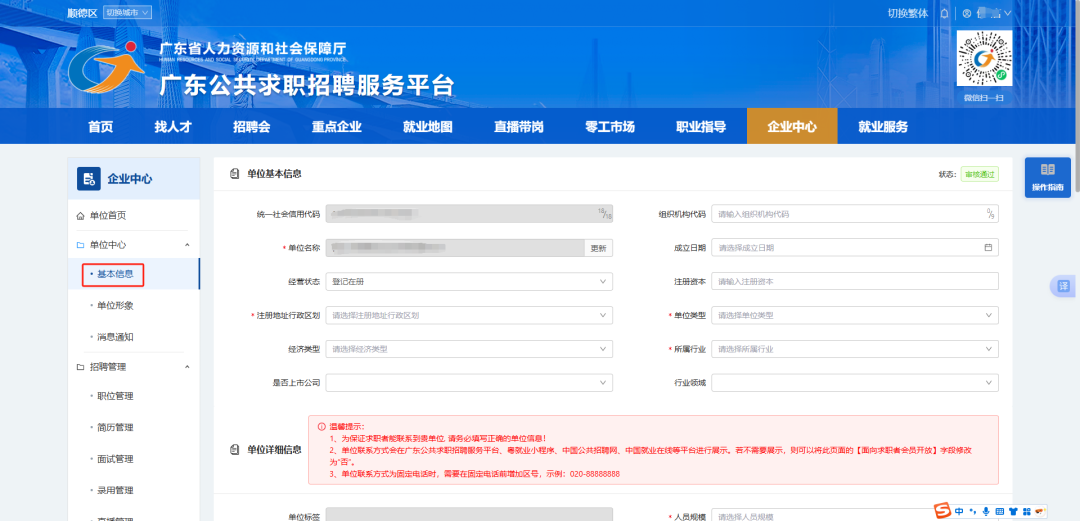Click the 更新 button beside 单位名称

point(598,248)
